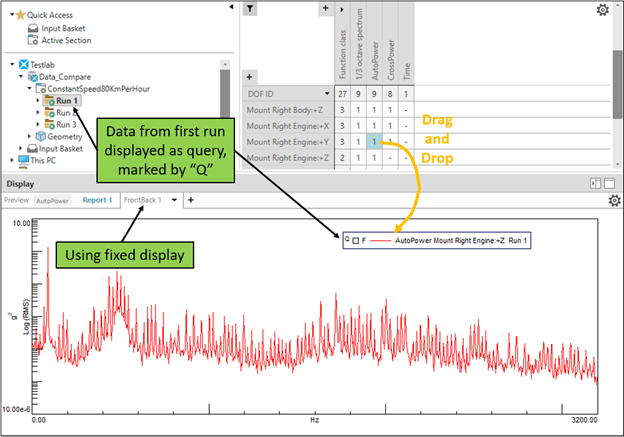The height and width of the screenshot is (437, 624).
Task: Open display settings gear icon
Action: [615, 200]
